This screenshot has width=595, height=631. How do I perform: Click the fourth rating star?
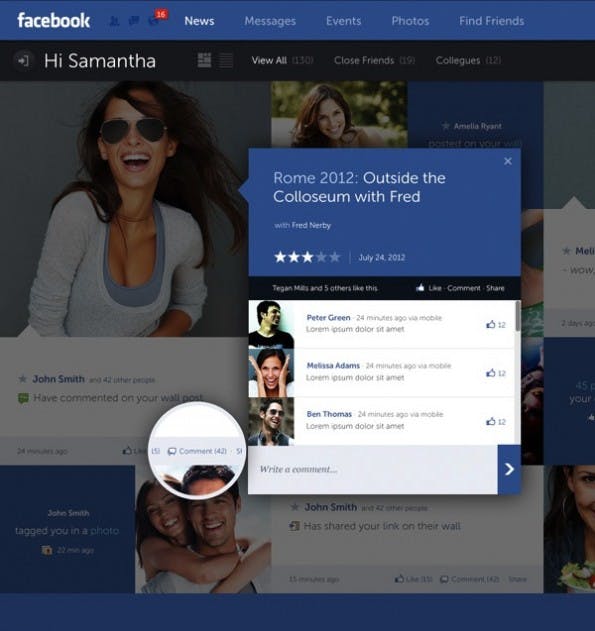click(x=321, y=257)
